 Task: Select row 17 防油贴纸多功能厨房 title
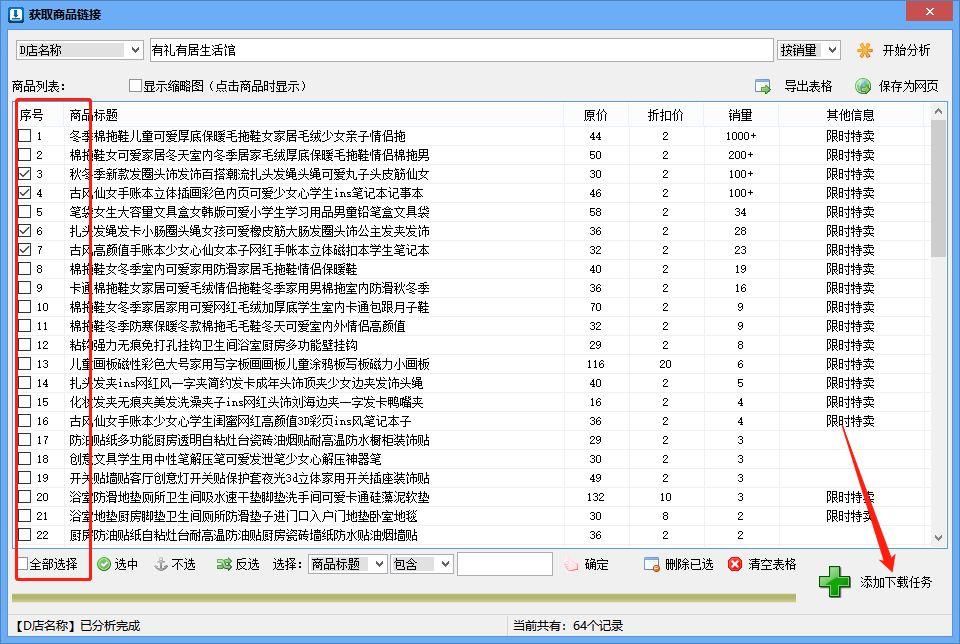point(249,440)
